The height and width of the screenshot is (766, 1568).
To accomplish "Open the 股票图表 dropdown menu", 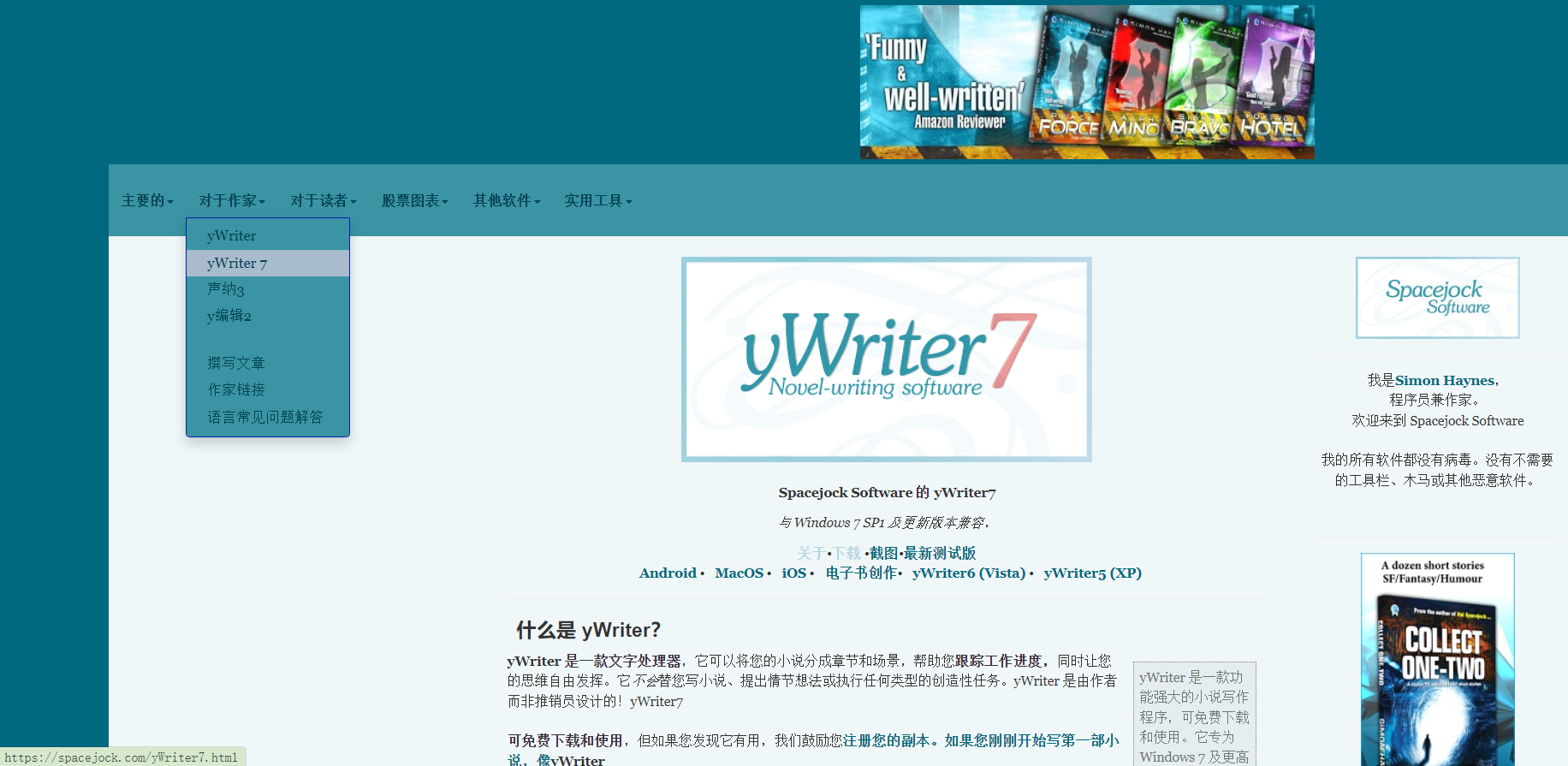I will click(x=415, y=201).
